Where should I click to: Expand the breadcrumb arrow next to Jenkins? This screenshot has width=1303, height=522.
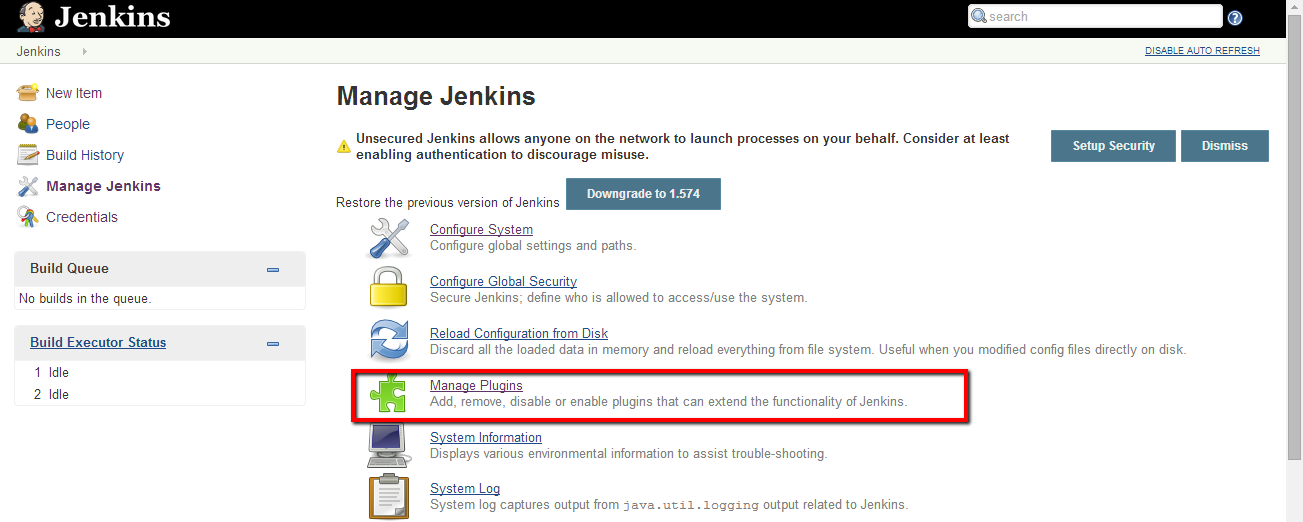(x=85, y=51)
